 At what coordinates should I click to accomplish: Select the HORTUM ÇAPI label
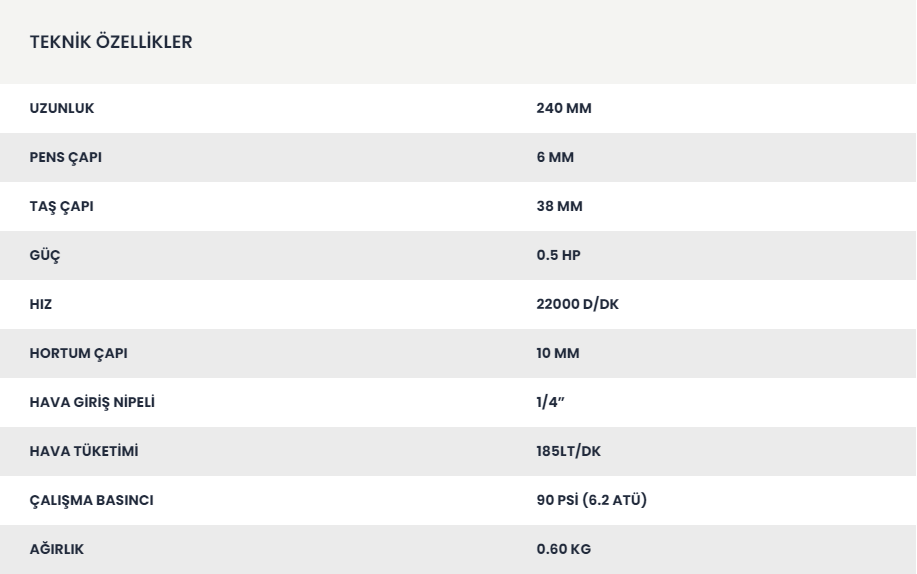click(x=78, y=354)
